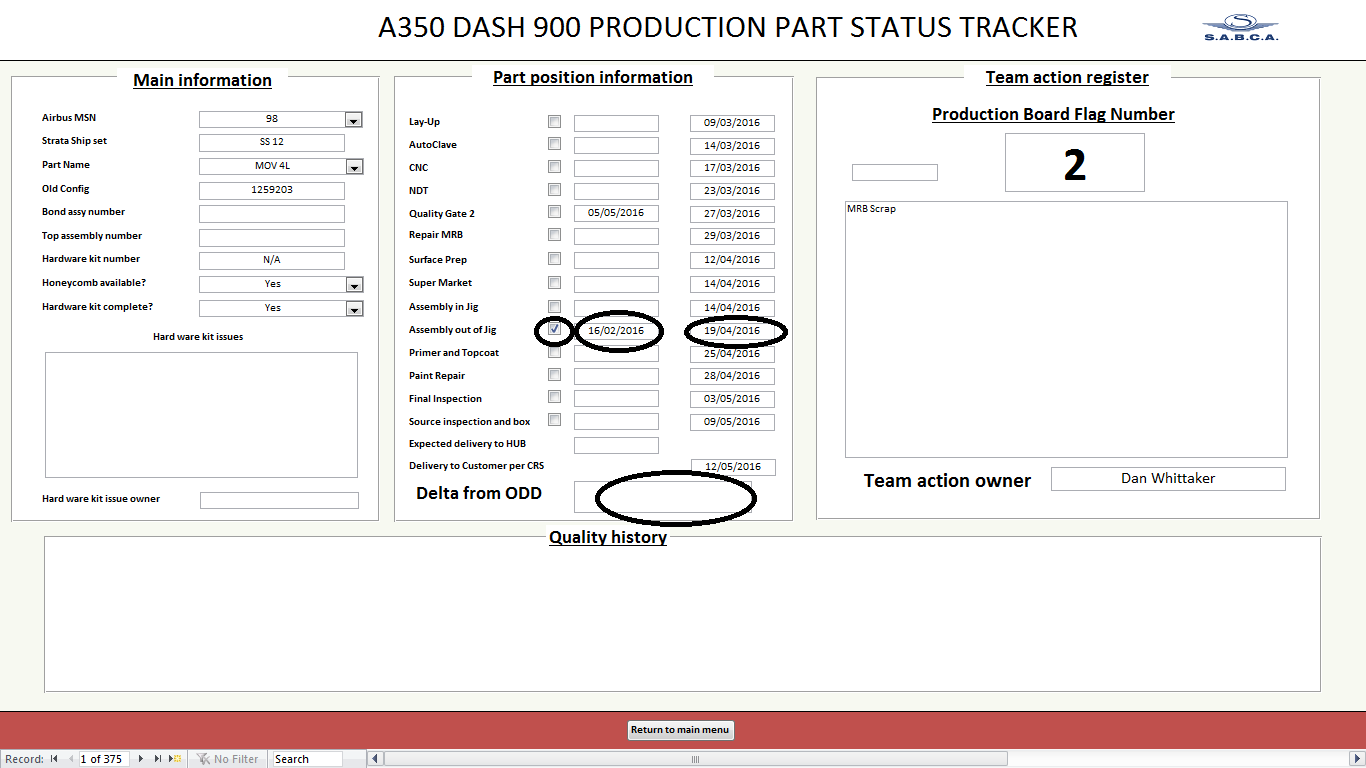The width and height of the screenshot is (1366, 768).
Task: Go to the first record in navigation bar
Action: pyautogui.click(x=54, y=759)
